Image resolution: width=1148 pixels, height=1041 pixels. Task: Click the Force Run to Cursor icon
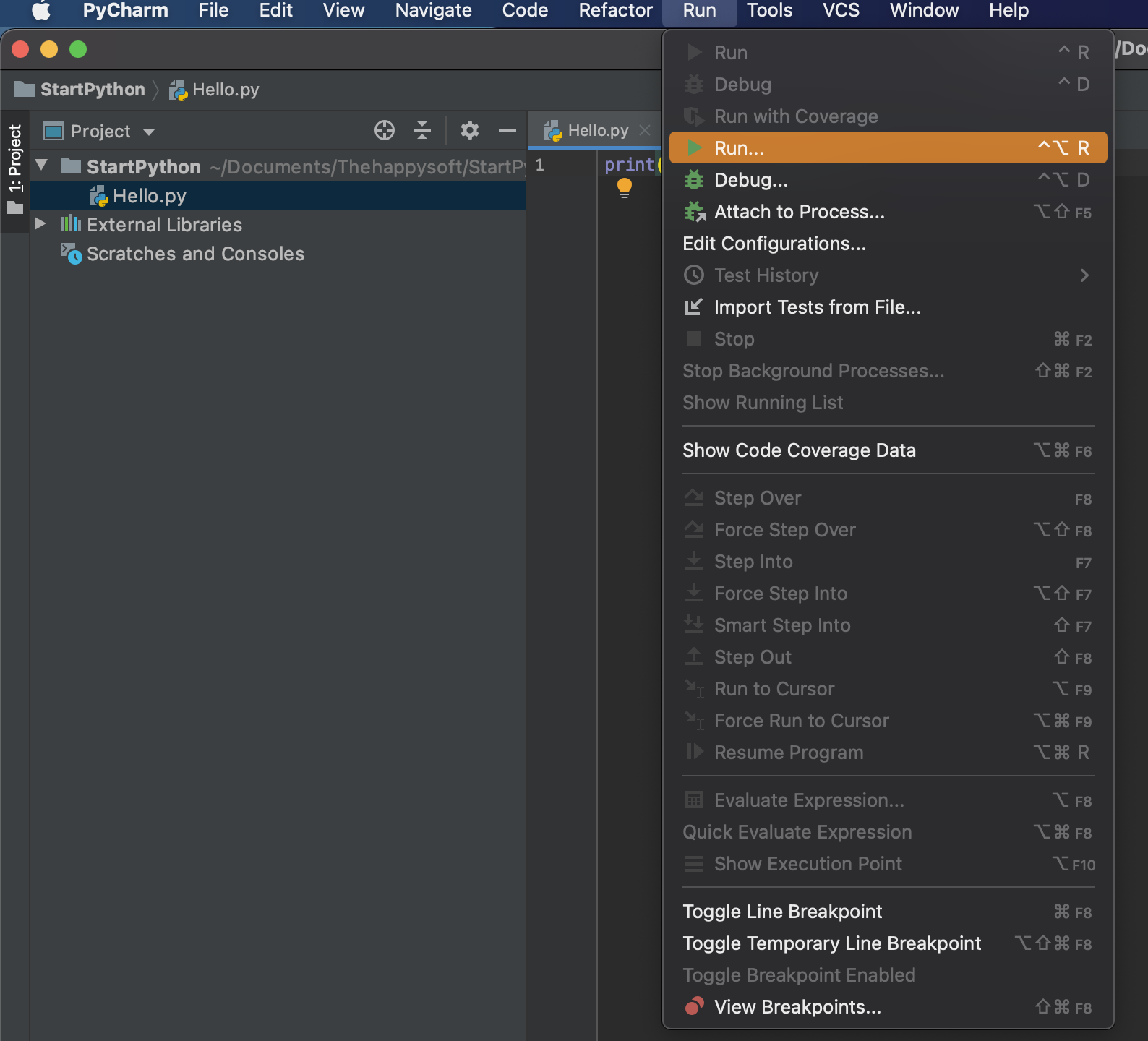[x=694, y=720]
